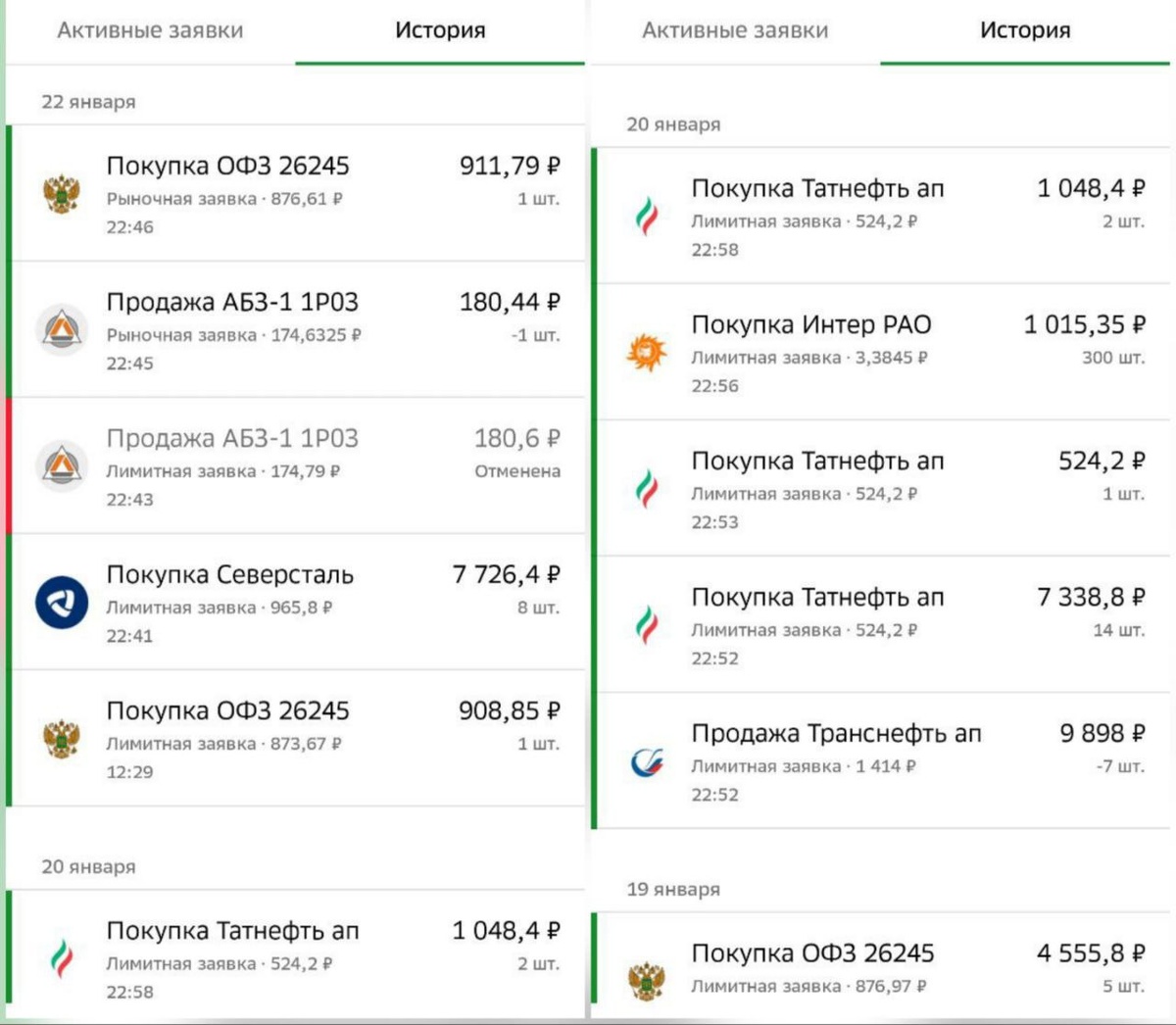This screenshot has height=1025, width=1176.
Task: Select the cancelled АБЗ-1 1Р03 order's logo
Action: coord(62,465)
